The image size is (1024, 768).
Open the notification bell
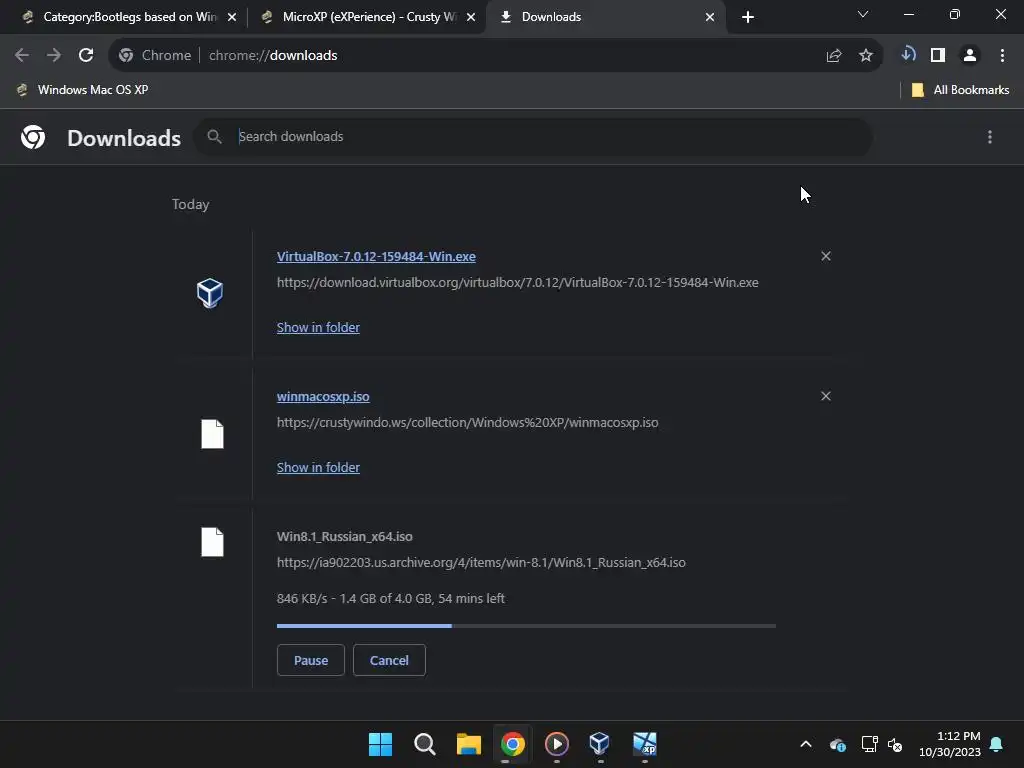pos(996,744)
